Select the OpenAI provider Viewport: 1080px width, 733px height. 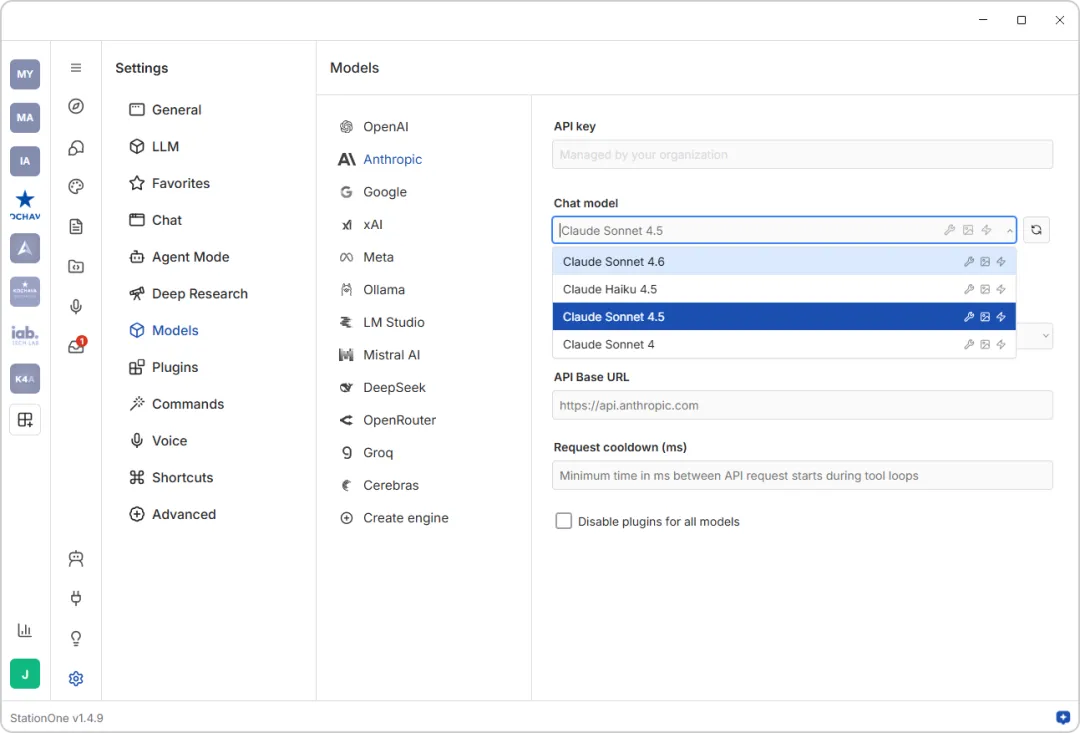click(x=374, y=127)
